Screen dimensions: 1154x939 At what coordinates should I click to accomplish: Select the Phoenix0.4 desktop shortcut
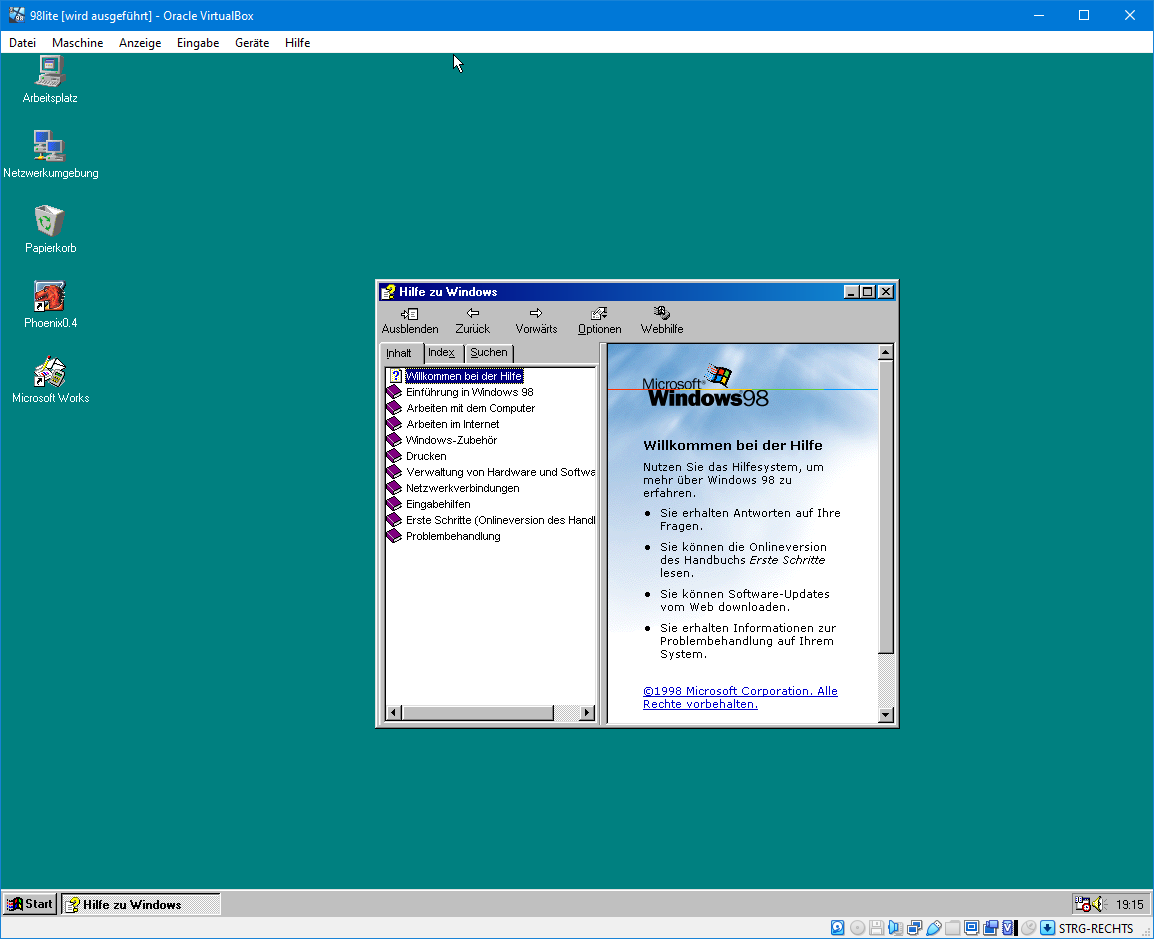coord(50,297)
